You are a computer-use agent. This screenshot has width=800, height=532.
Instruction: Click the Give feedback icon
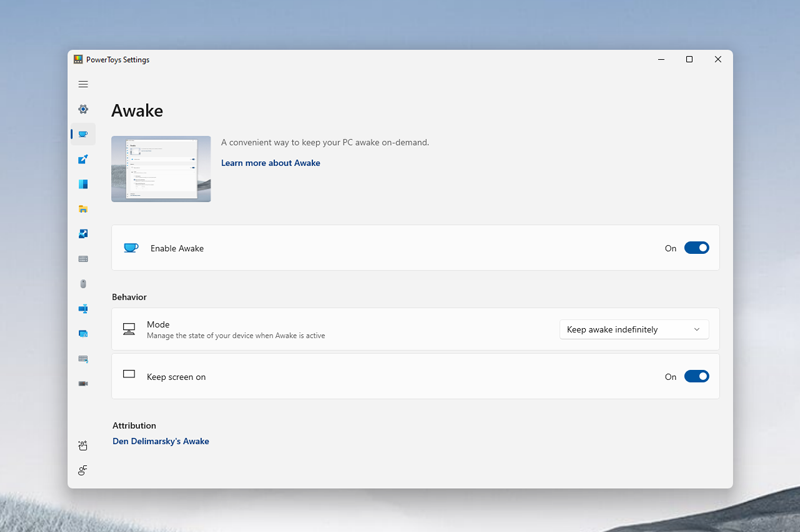(x=83, y=470)
